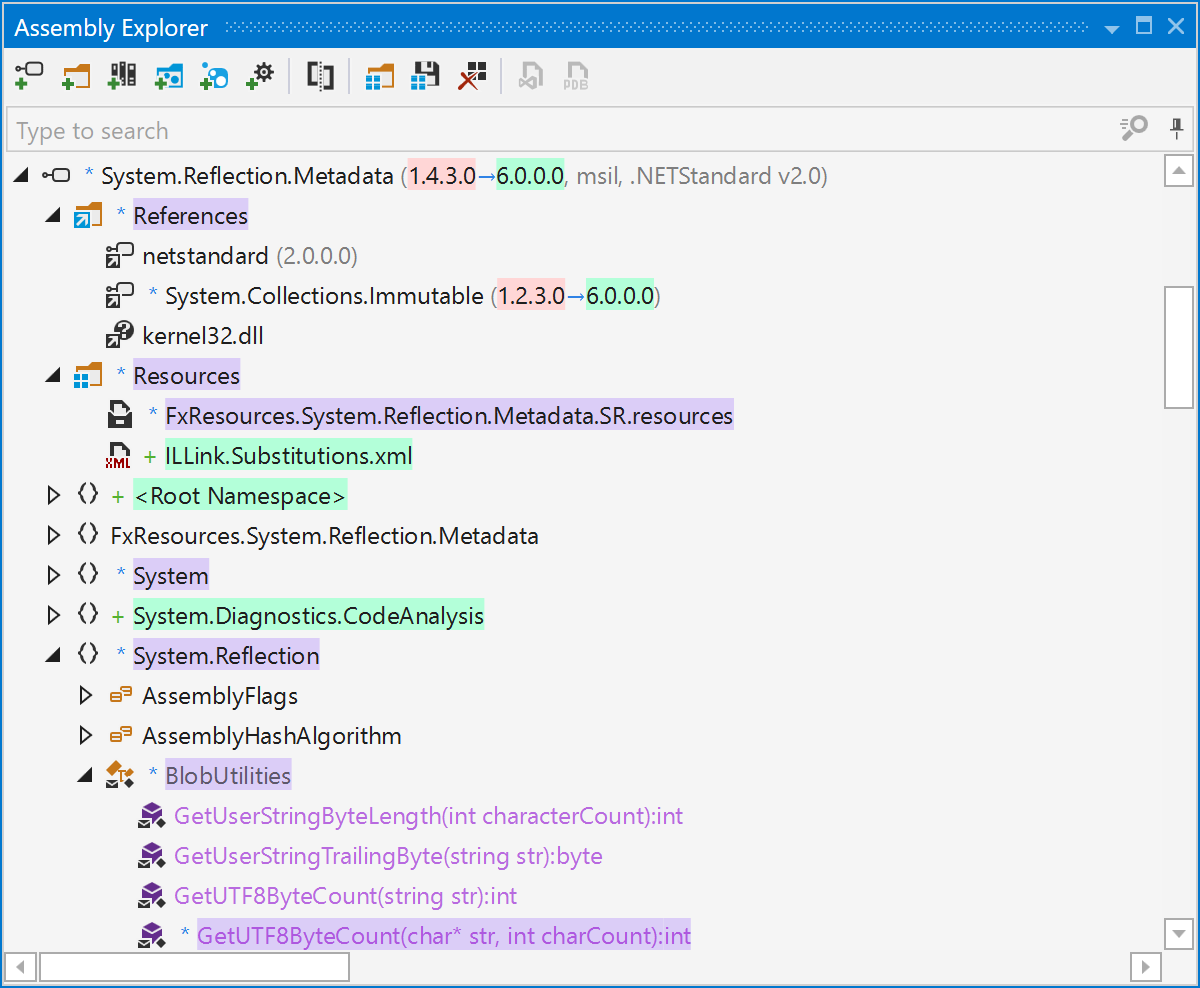Screen dimensions: 1200x988
Task: Select GetUserStringByteLength method text
Action: click(428, 816)
